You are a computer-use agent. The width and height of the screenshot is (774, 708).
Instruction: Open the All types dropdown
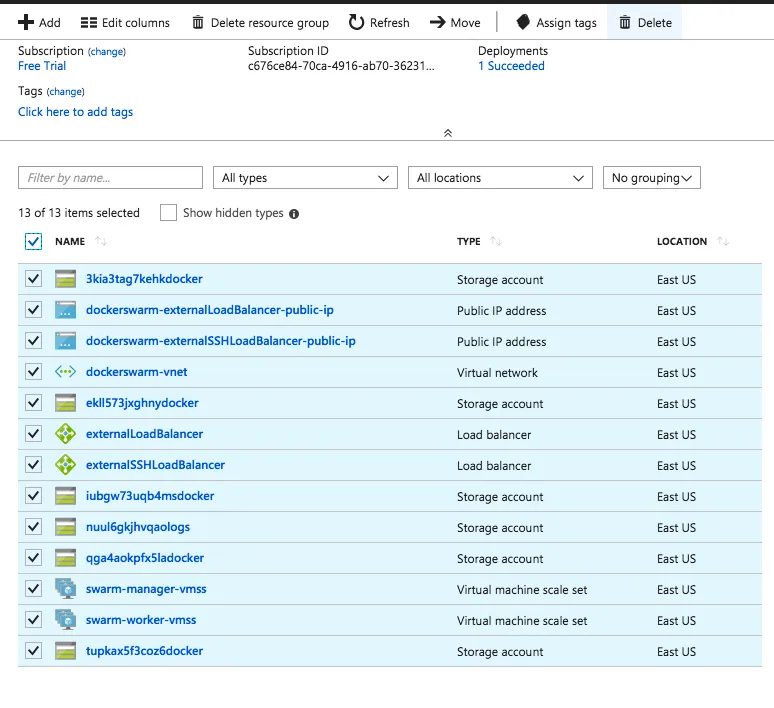click(x=305, y=178)
